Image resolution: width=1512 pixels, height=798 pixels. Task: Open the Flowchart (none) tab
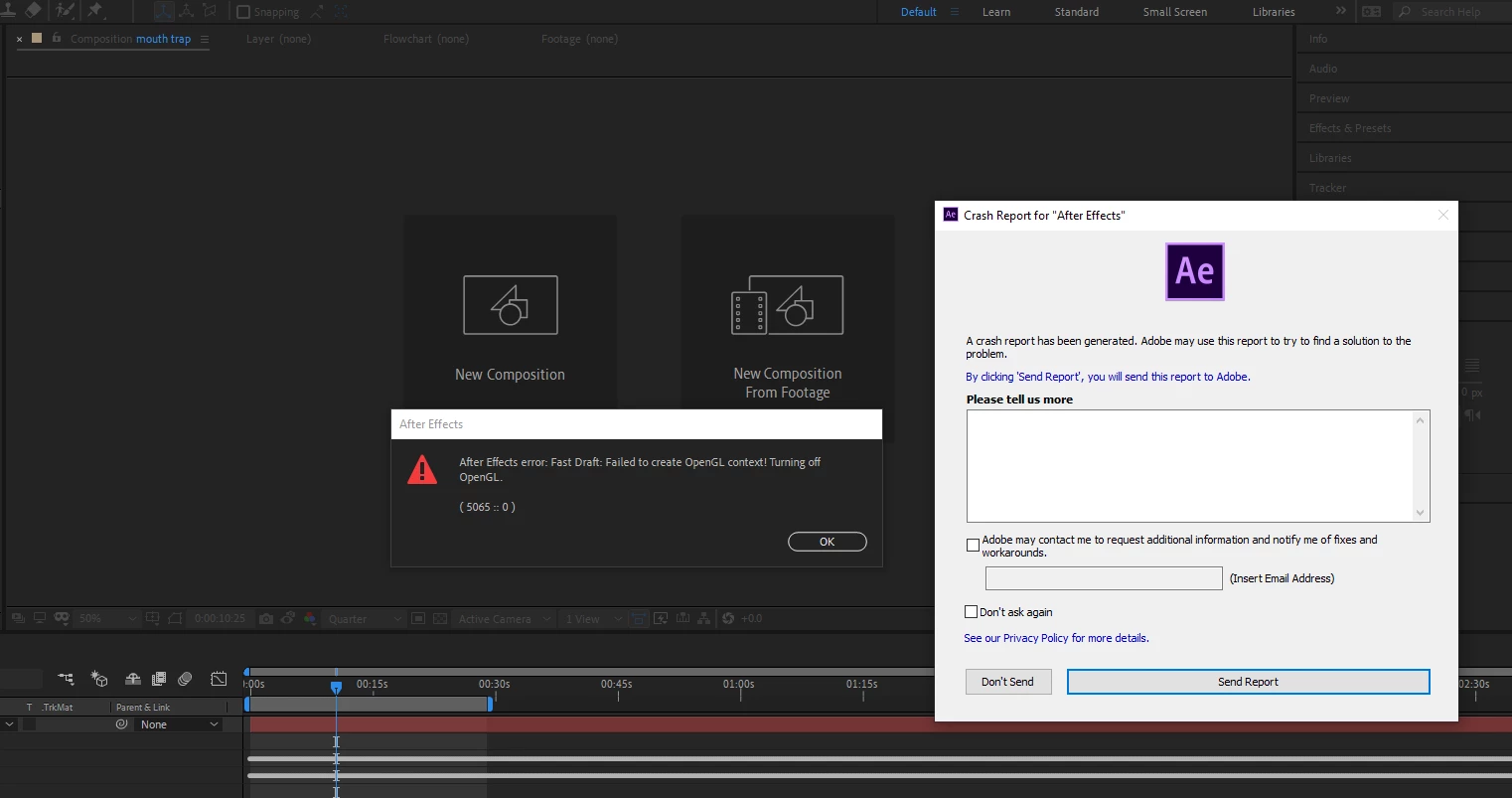(x=426, y=39)
